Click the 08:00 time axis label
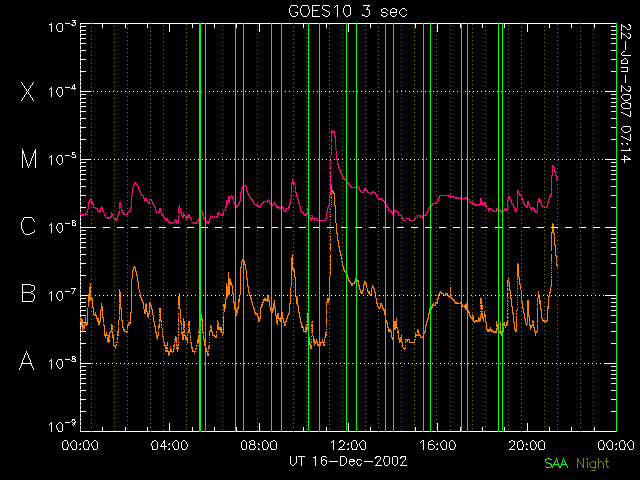The height and width of the screenshot is (480, 640). [259, 445]
